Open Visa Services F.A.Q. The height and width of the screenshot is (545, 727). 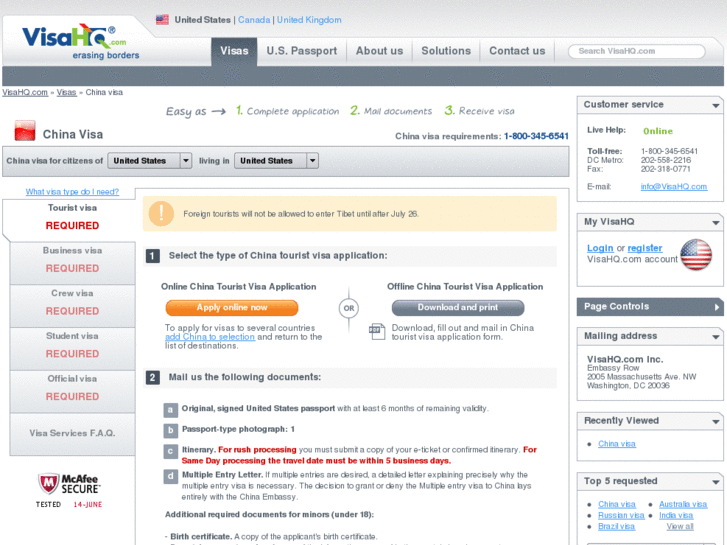[72, 434]
